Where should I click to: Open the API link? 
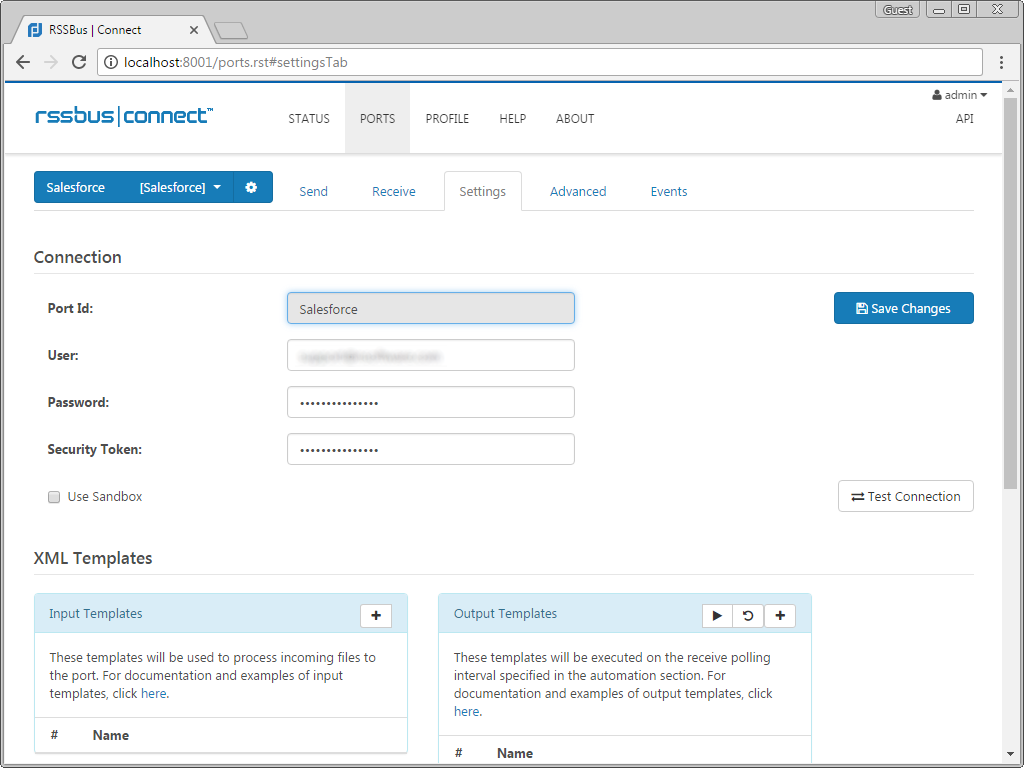click(x=965, y=119)
